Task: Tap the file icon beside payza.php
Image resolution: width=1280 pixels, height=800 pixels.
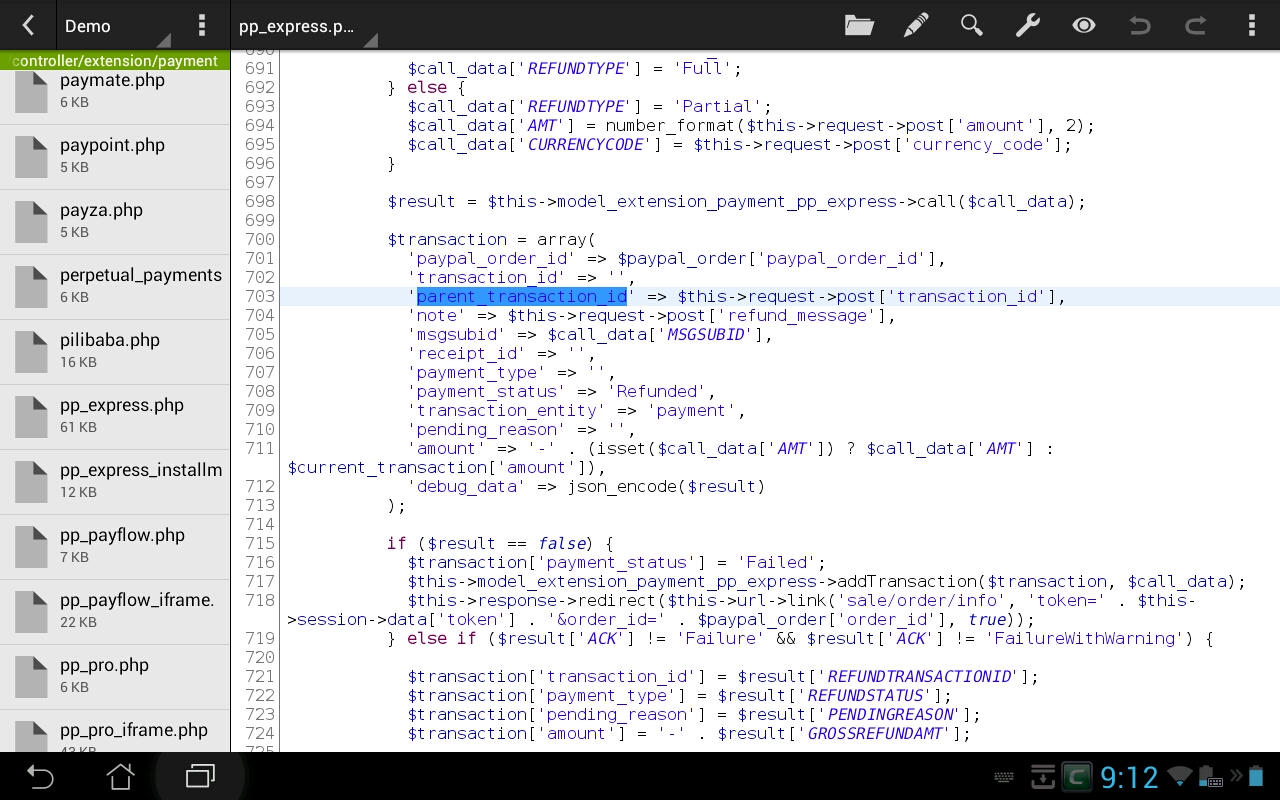Action: coord(31,221)
